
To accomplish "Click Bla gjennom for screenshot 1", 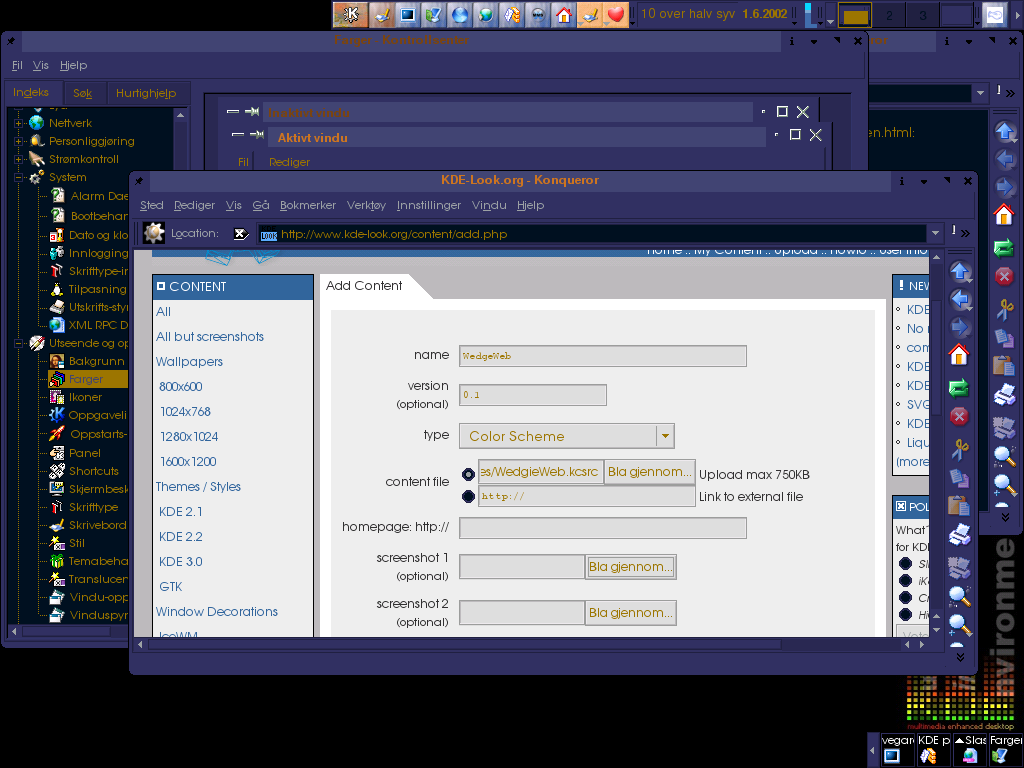I will pos(630,567).
